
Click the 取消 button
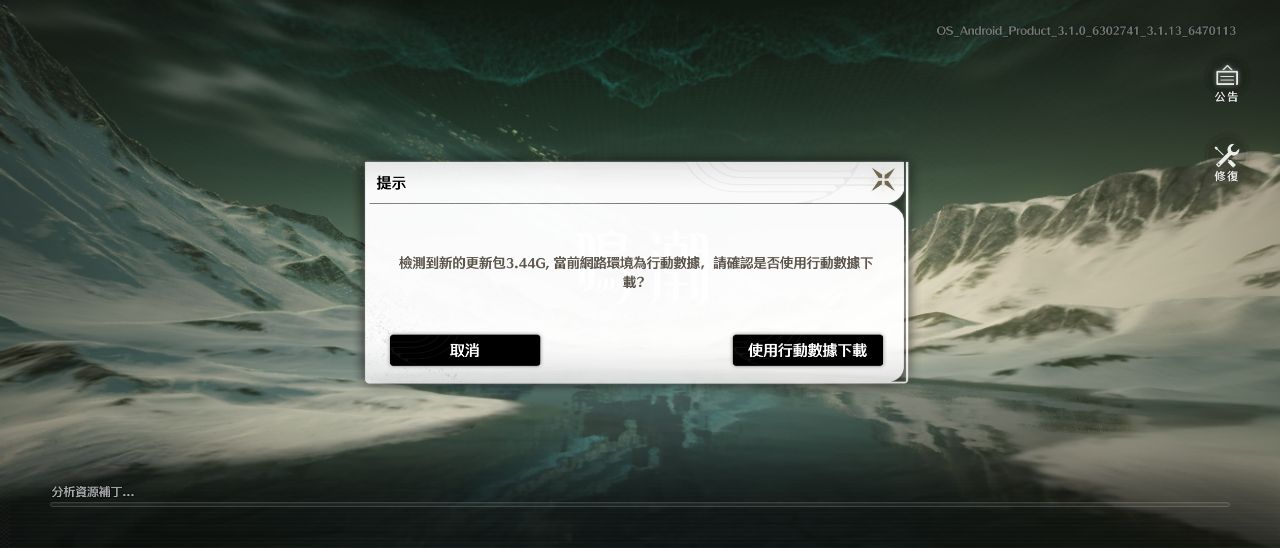(465, 350)
